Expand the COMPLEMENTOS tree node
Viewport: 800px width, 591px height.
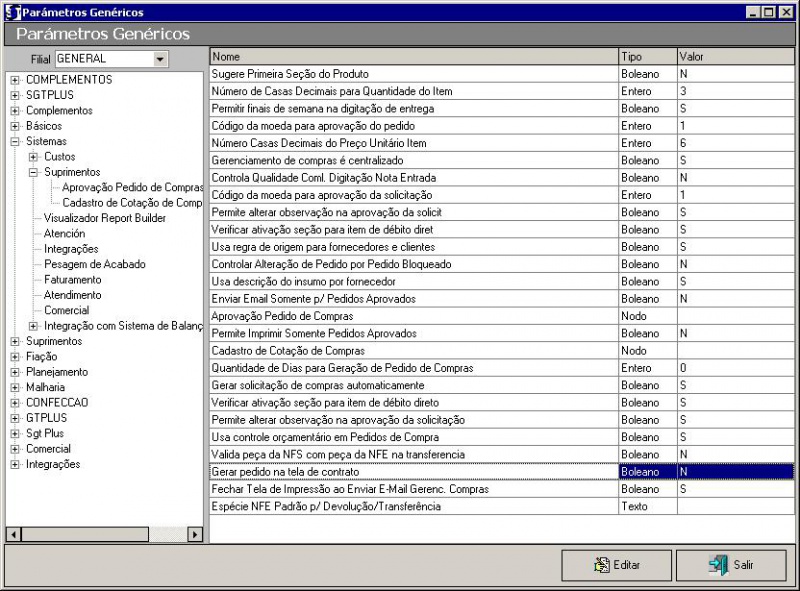pos(15,80)
